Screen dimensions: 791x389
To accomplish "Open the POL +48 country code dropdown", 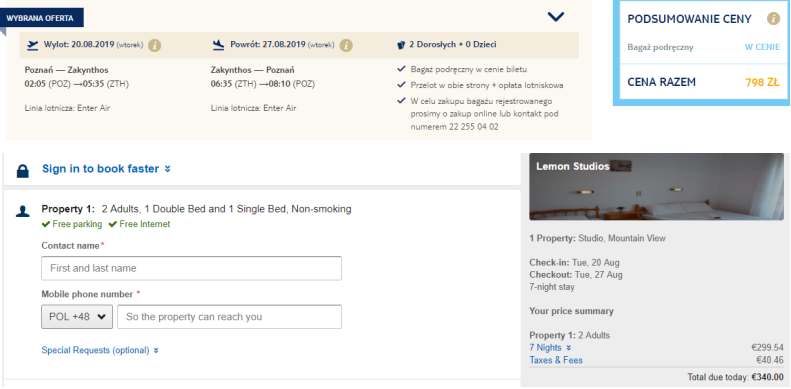I will tap(77, 317).
